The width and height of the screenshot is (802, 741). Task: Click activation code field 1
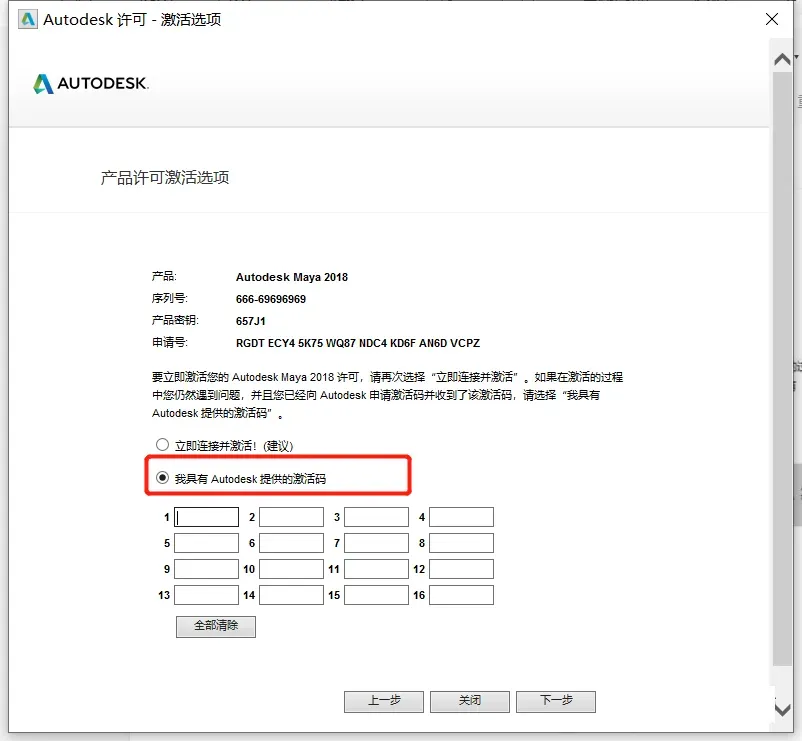tap(207, 517)
